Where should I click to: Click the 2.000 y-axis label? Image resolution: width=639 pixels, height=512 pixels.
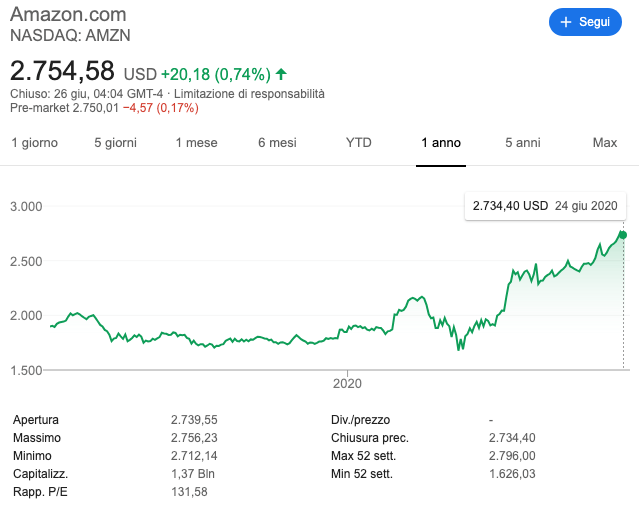[x=26, y=316]
